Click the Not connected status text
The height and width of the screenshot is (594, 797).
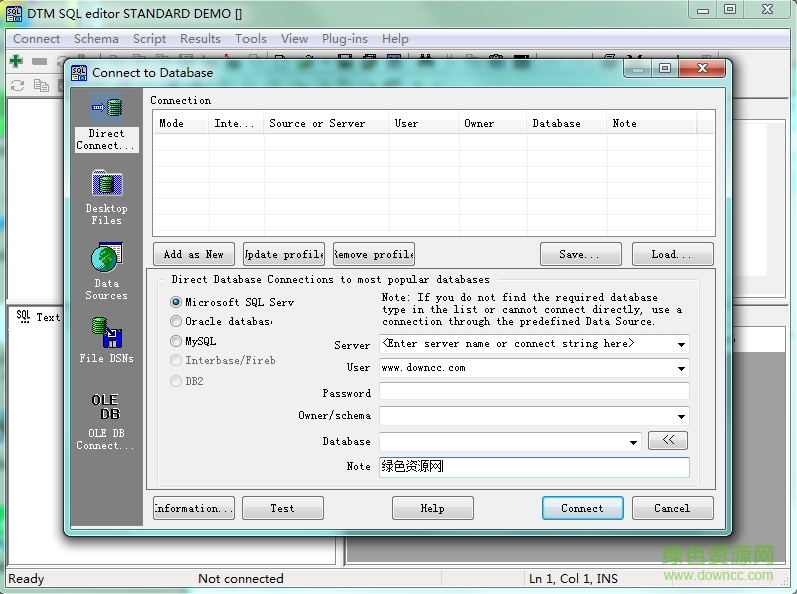coord(241,578)
